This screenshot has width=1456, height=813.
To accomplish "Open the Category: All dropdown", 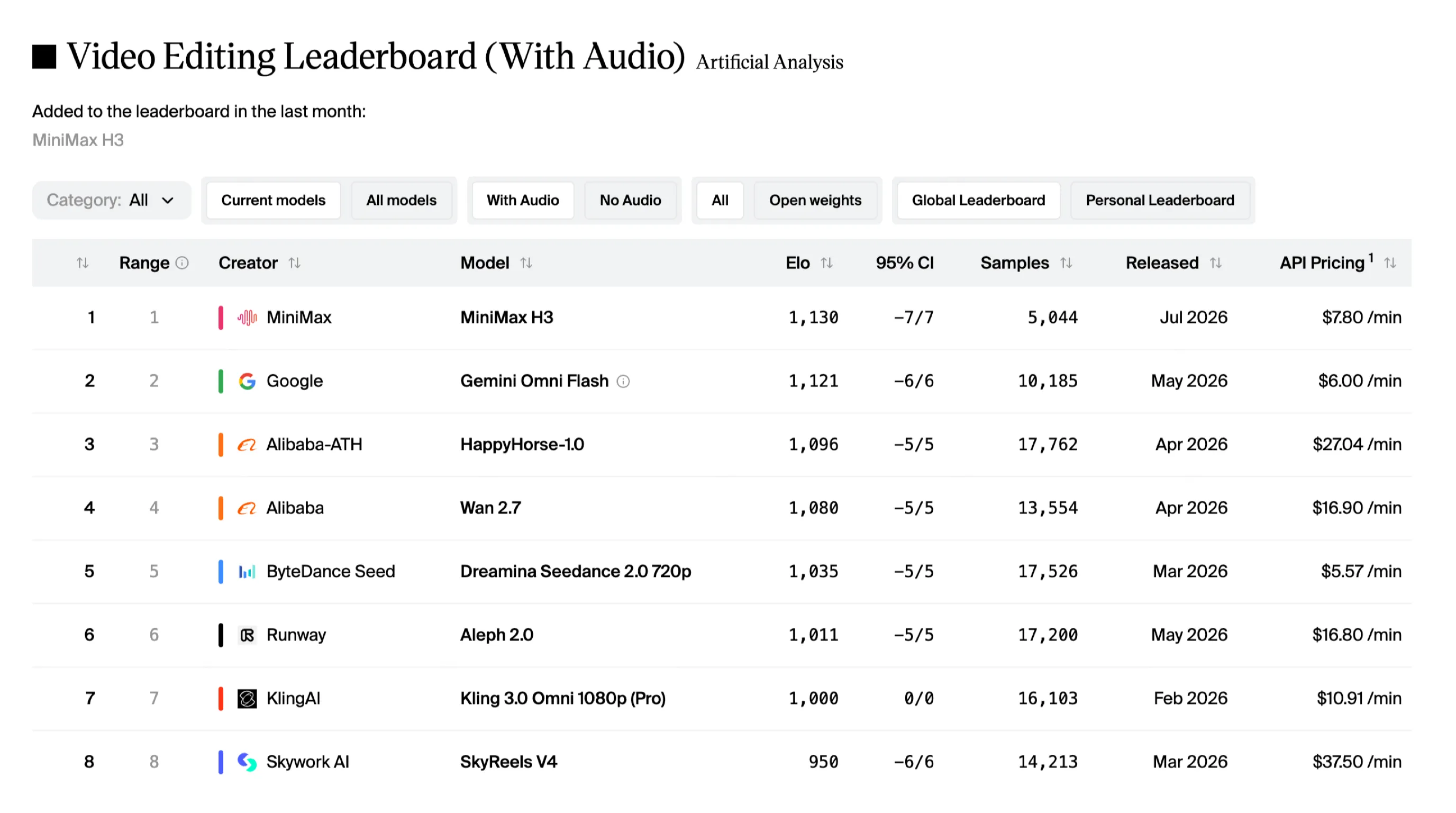I will 111,200.
